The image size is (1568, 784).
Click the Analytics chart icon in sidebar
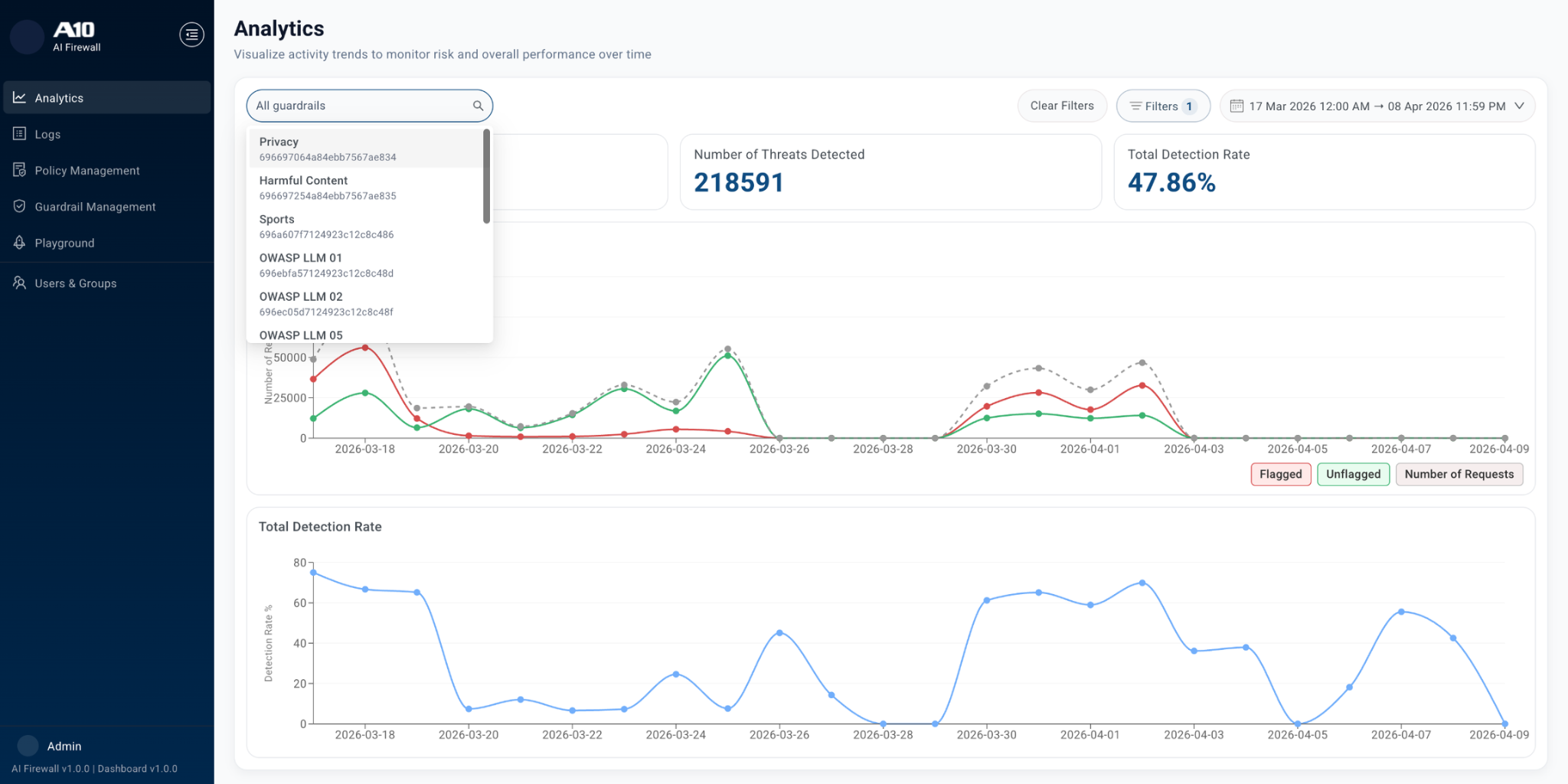pos(20,98)
